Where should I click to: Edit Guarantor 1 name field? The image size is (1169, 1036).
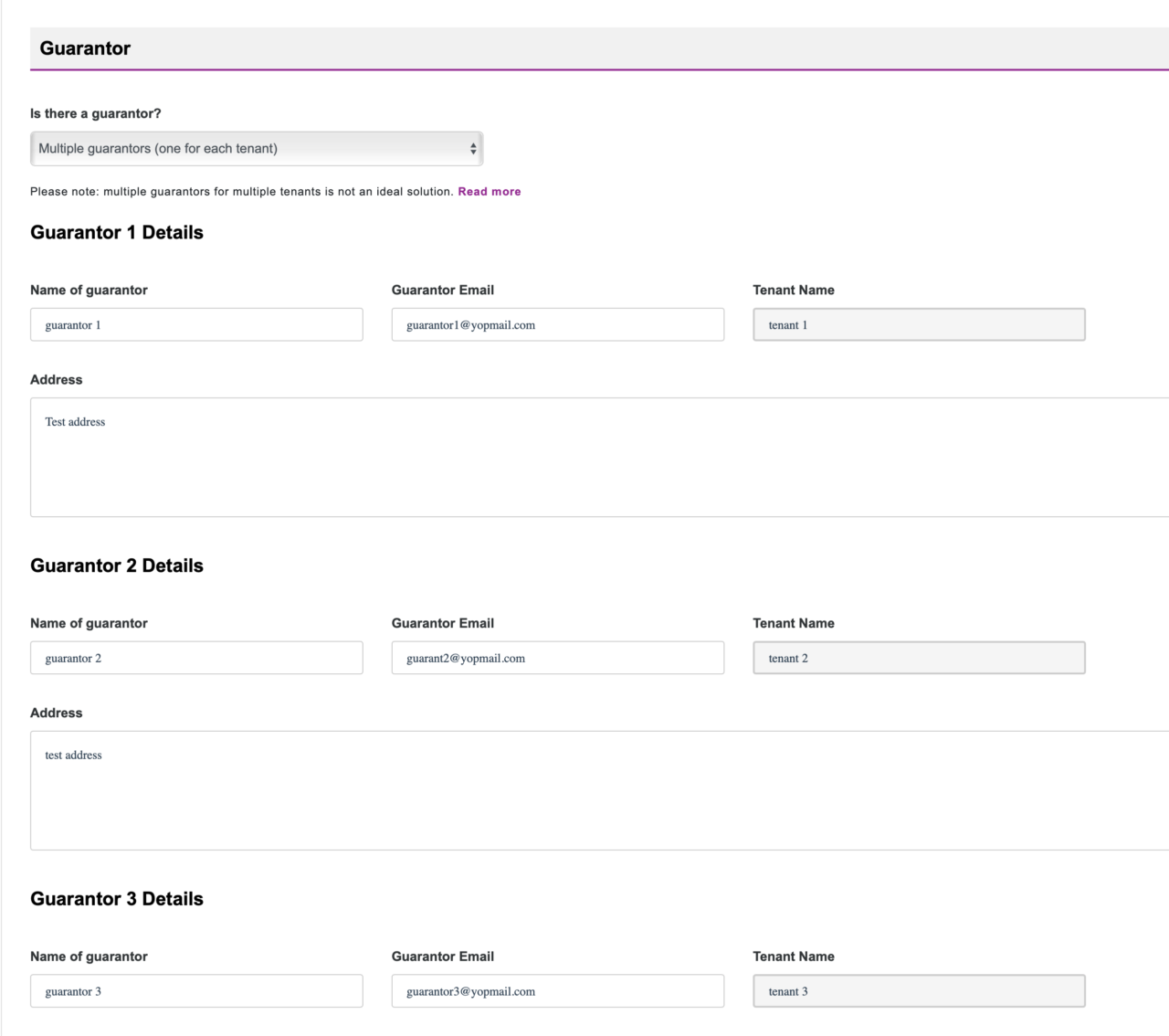(196, 324)
